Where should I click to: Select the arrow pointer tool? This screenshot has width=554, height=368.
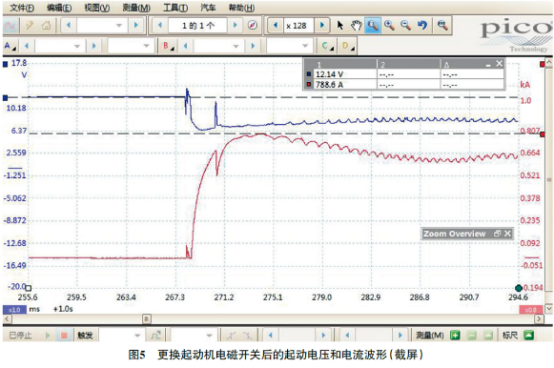pyautogui.click(x=340, y=25)
